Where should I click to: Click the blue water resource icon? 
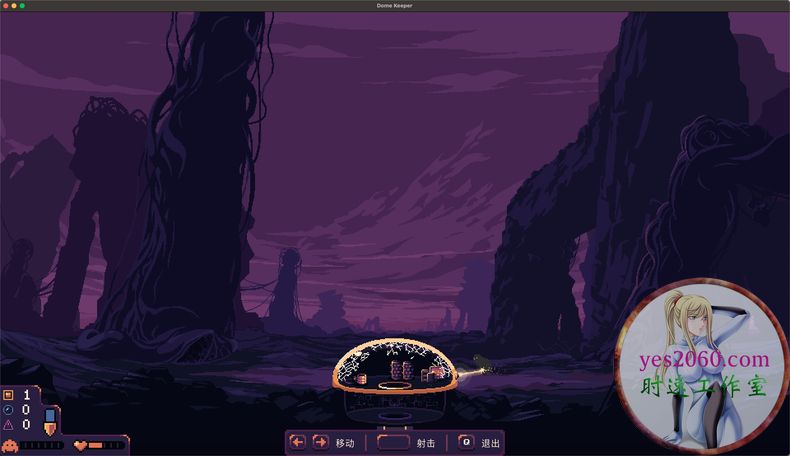[8, 410]
